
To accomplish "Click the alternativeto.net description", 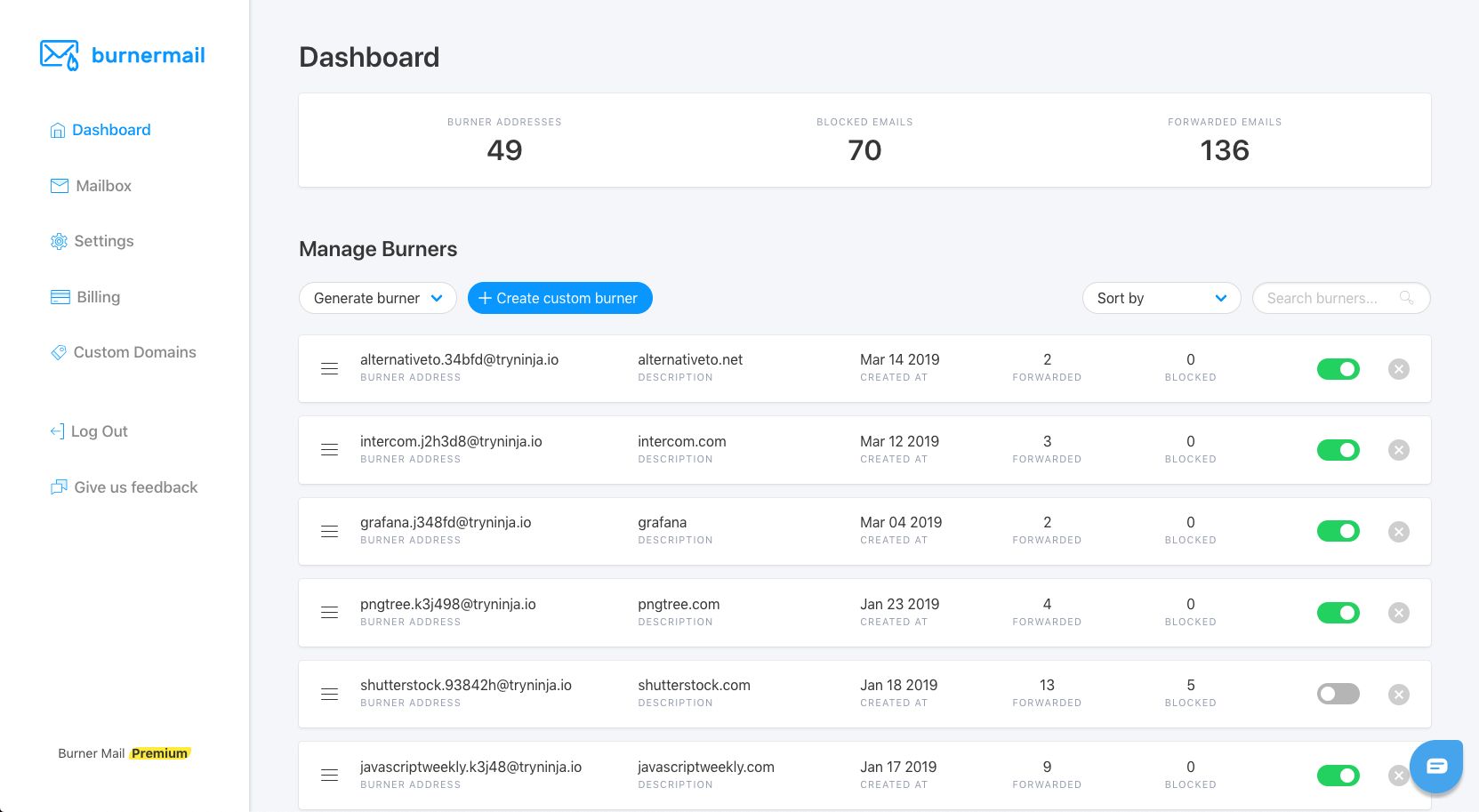I will (690, 359).
